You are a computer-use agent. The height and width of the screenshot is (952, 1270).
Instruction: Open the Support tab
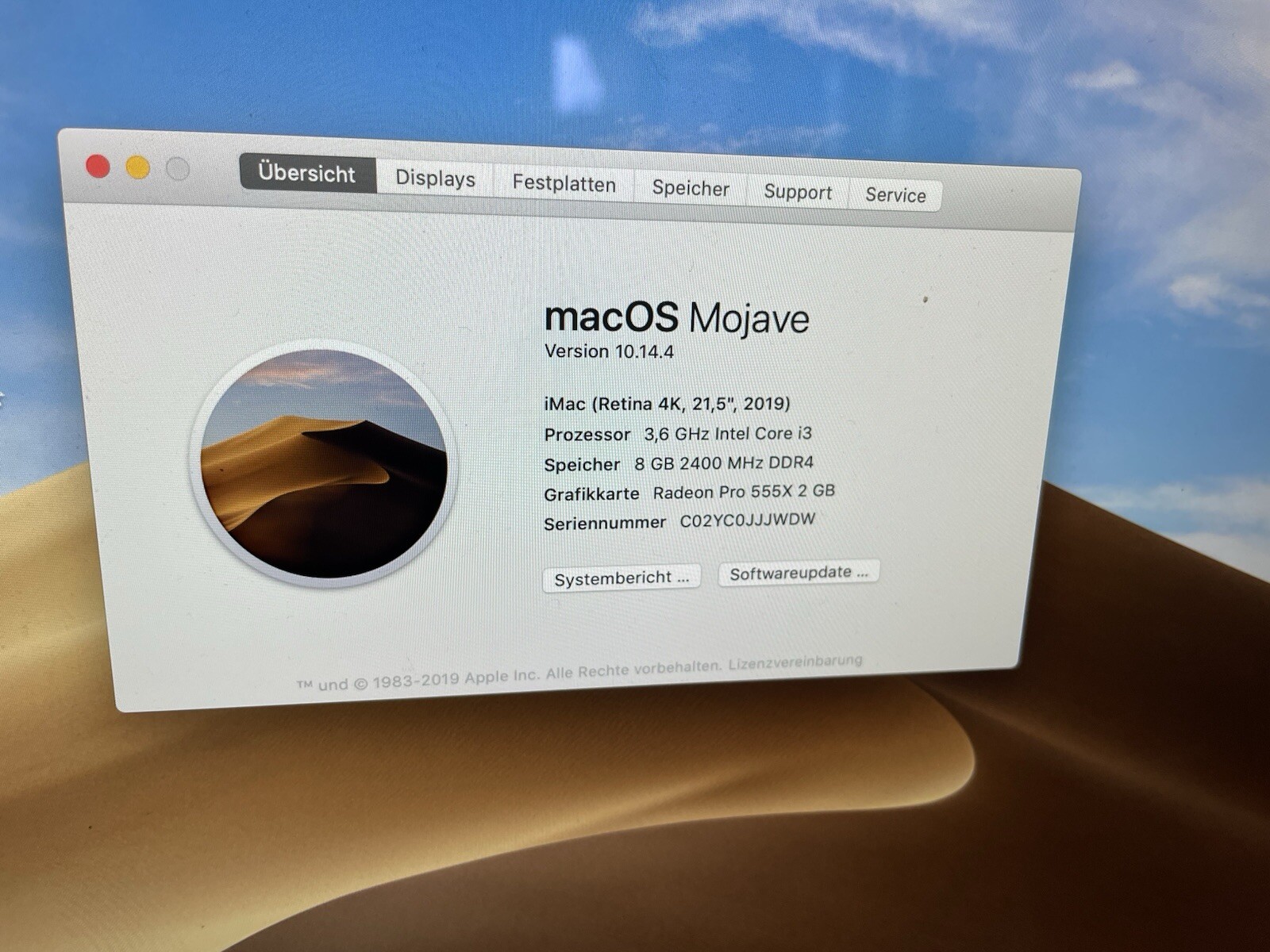(798, 192)
